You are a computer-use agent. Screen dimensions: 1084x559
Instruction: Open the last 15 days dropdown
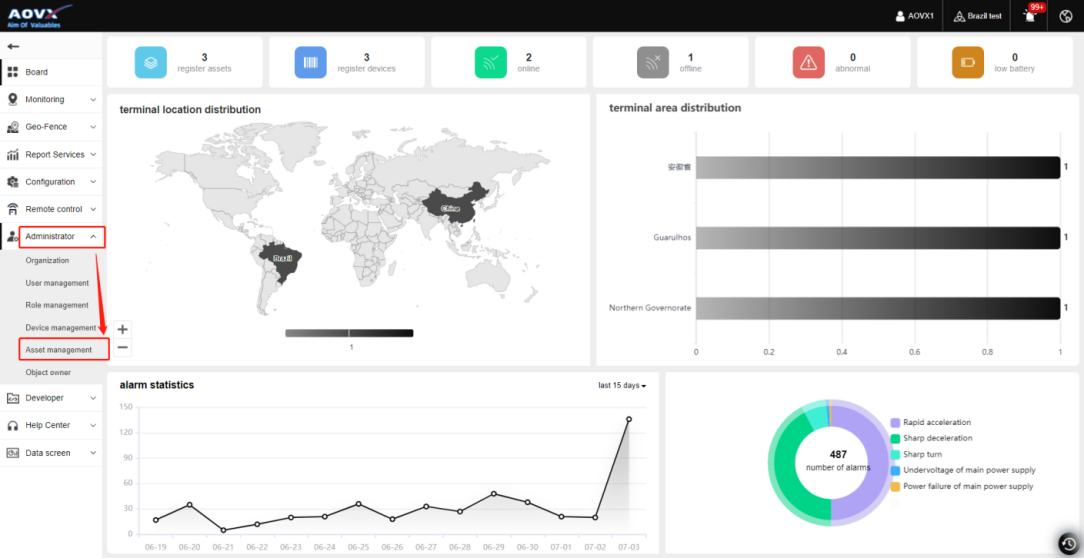[x=621, y=386]
